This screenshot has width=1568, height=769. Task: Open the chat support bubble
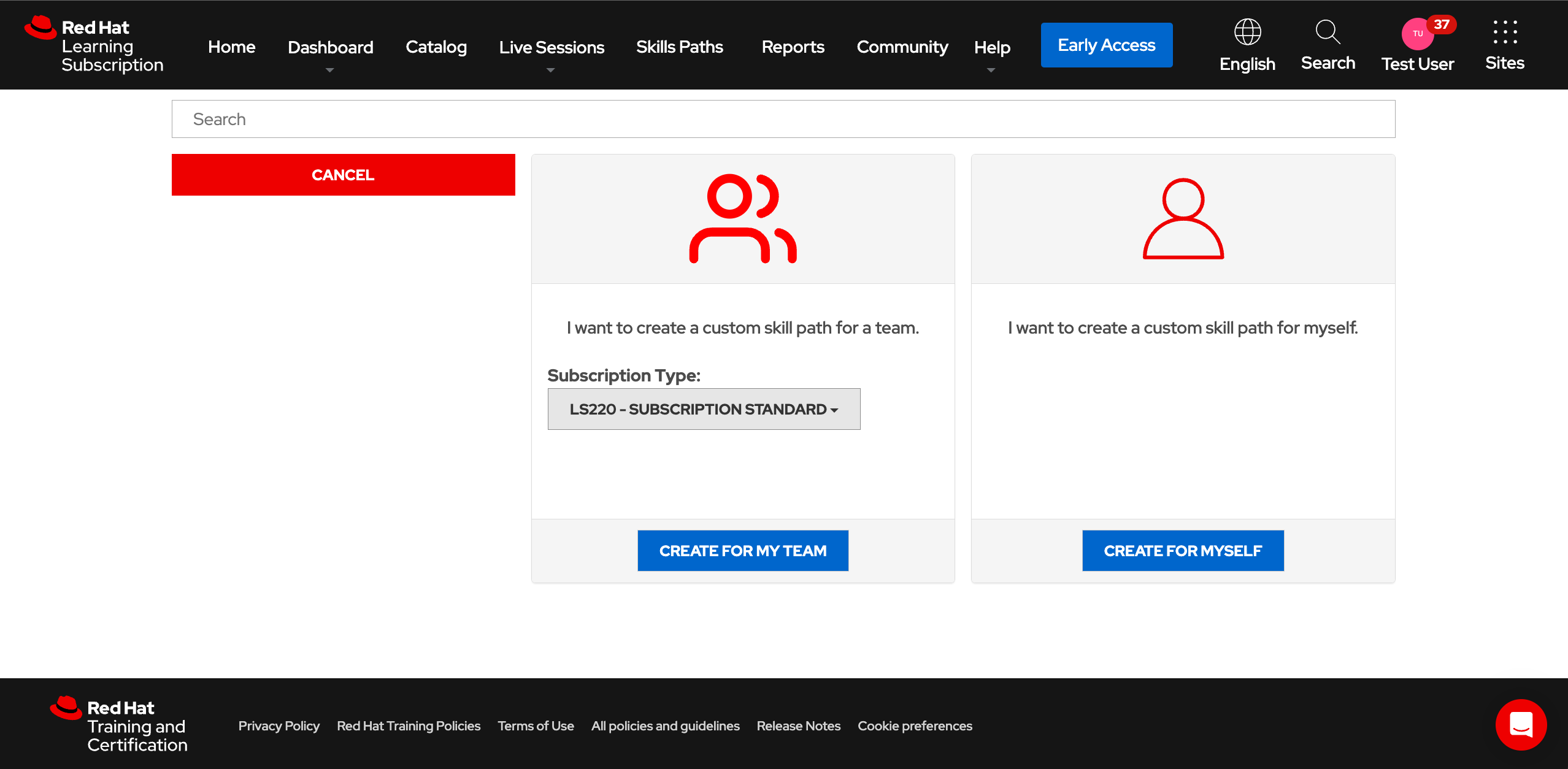[x=1520, y=724]
